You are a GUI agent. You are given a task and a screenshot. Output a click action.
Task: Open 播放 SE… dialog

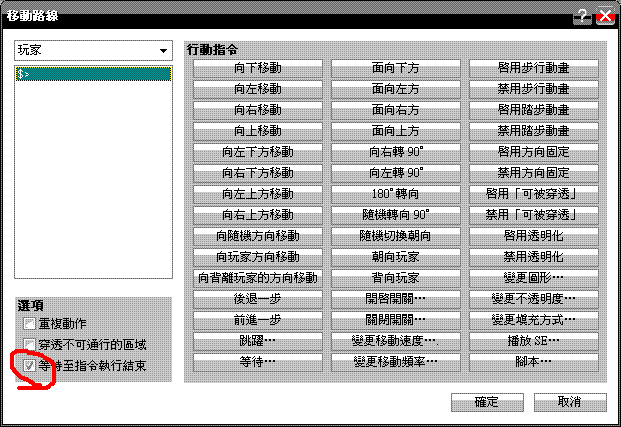click(x=533, y=341)
